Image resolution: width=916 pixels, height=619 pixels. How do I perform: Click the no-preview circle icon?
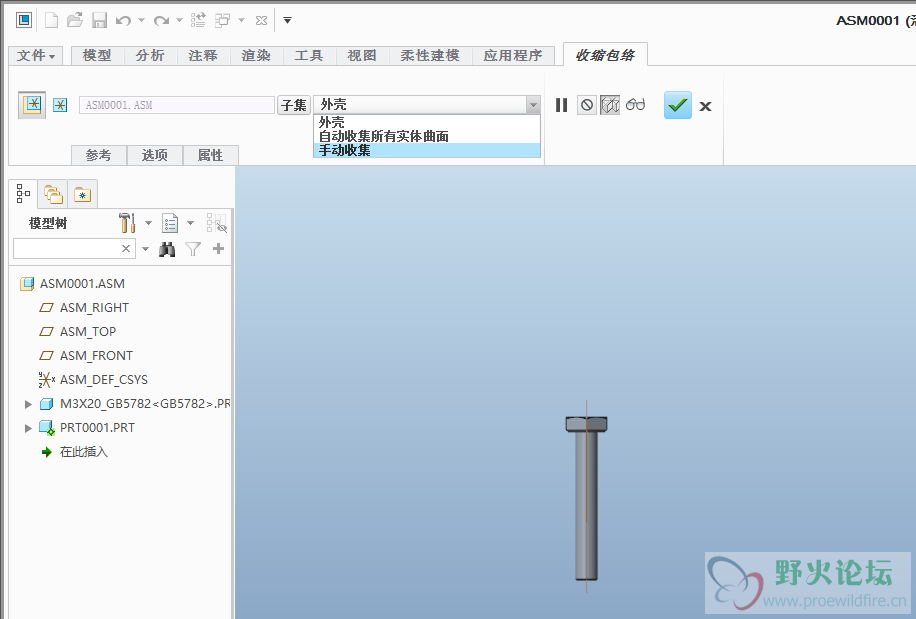coord(587,105)
